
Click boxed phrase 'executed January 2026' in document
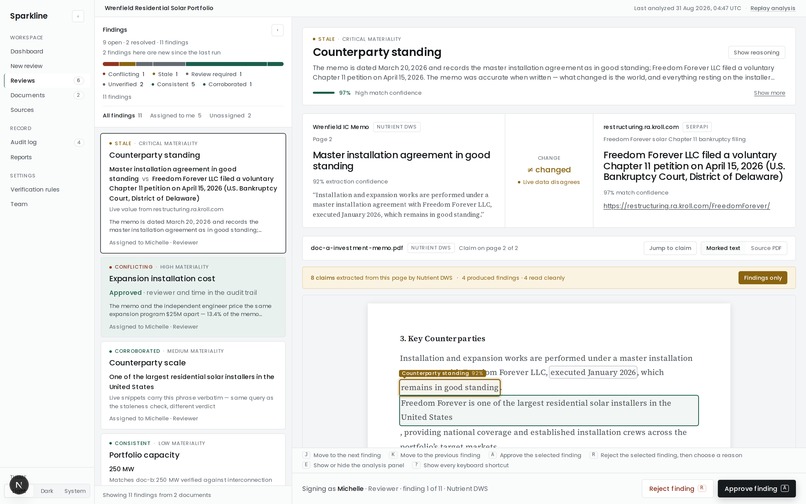593,372
